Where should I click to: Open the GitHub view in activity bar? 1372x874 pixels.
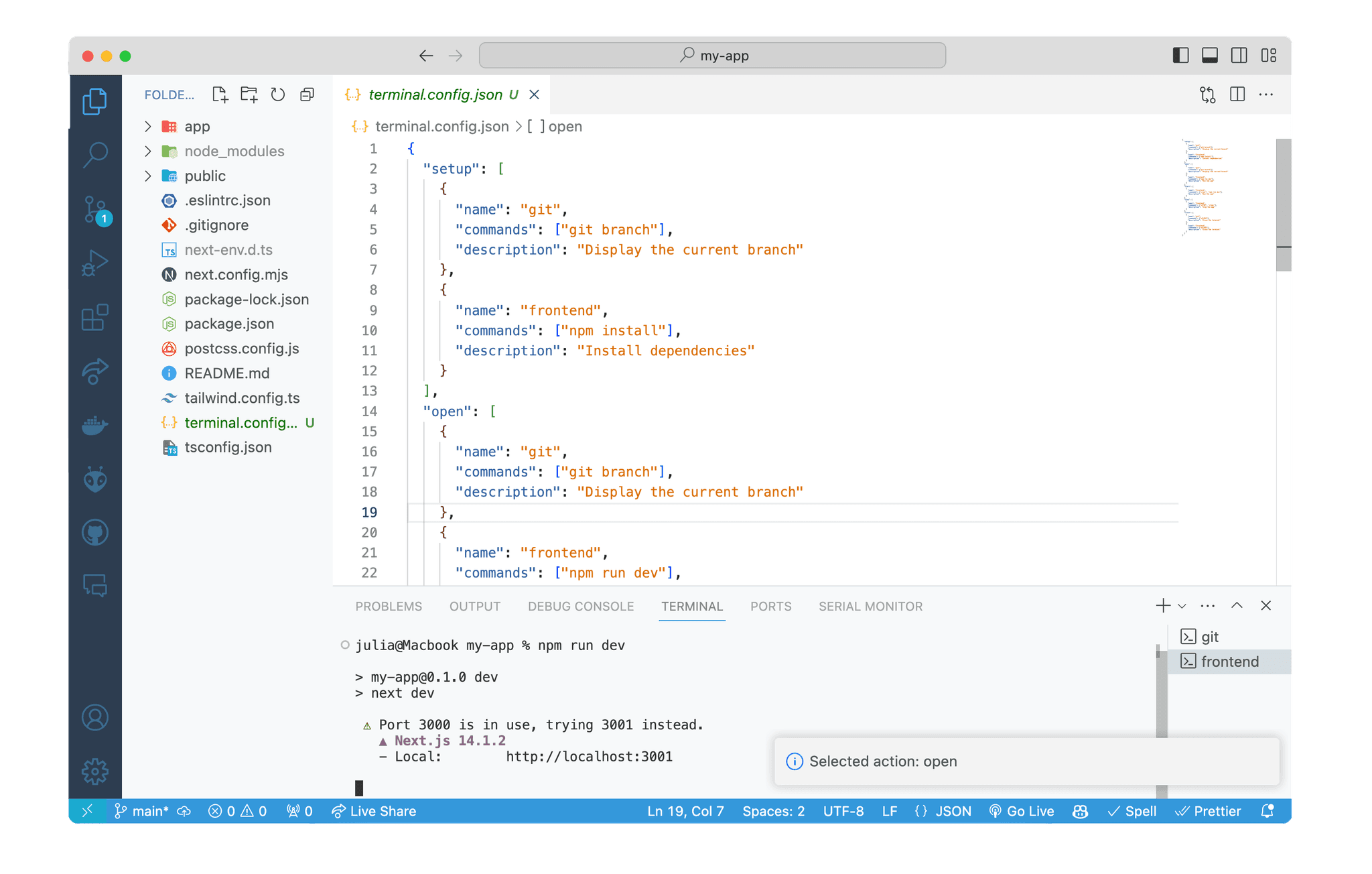point(95,533)
